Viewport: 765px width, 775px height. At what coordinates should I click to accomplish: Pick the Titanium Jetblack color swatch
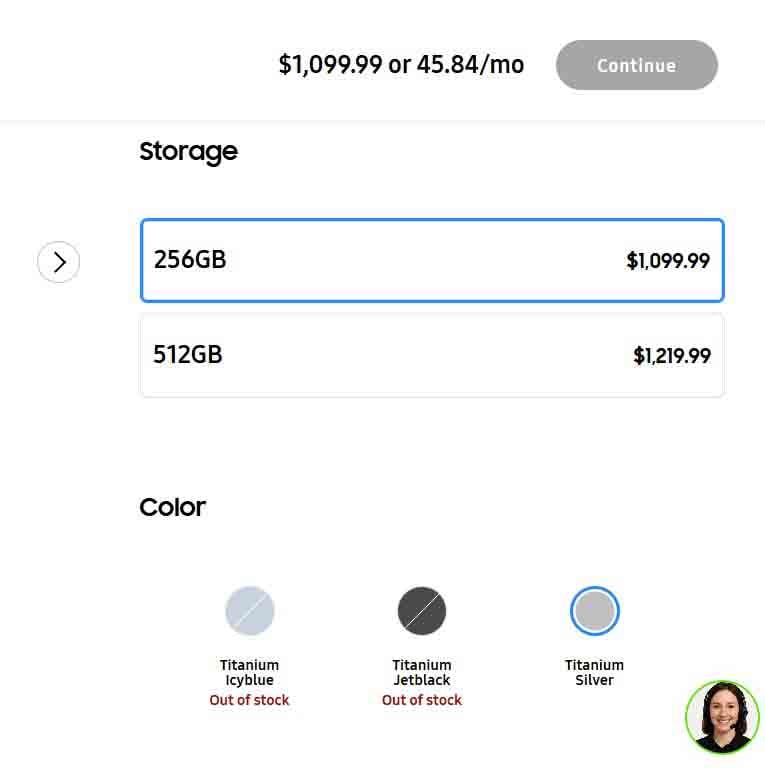click(x=422, y=611)
